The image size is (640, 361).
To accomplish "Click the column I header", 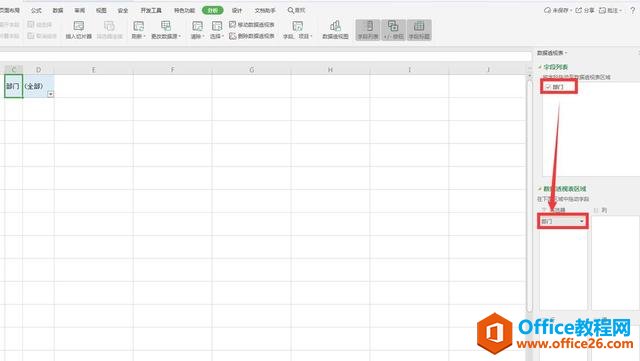I will click(409, 70).
